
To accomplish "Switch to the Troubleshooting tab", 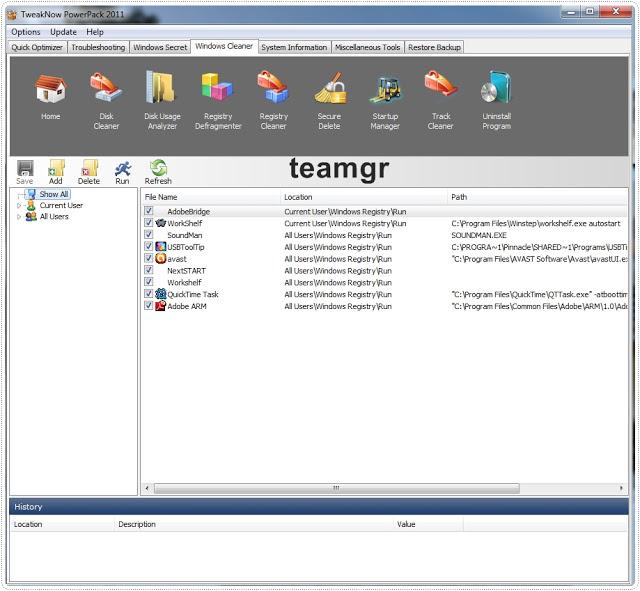I will 98,47.
